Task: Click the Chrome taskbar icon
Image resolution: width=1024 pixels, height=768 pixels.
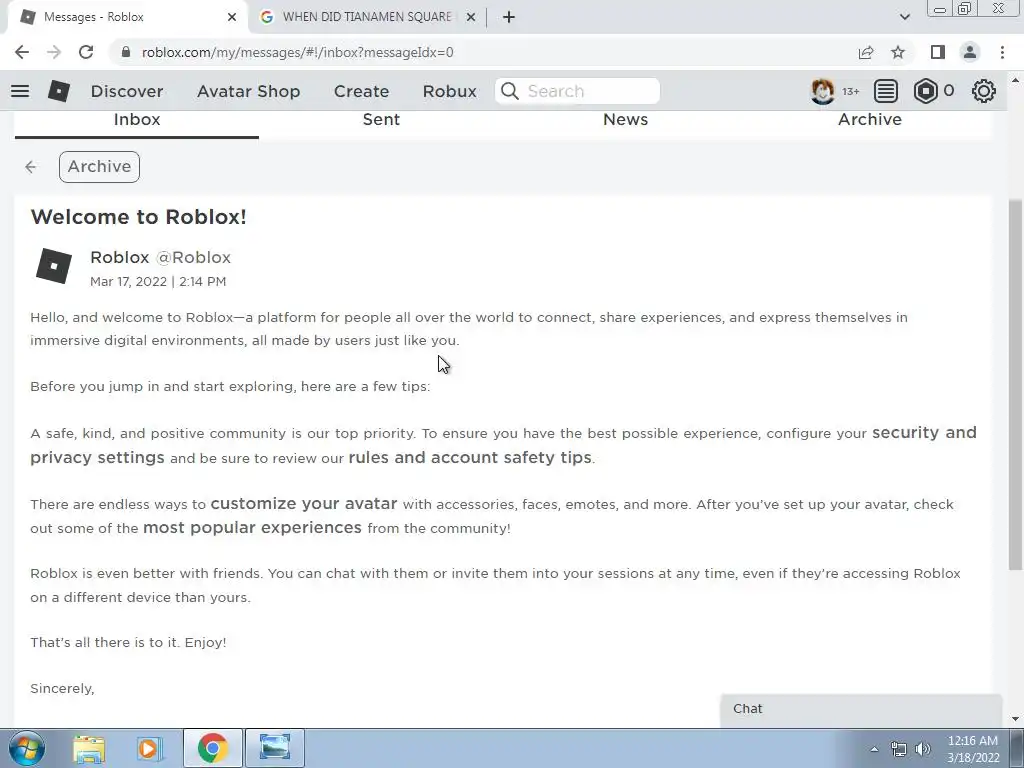Action: (212, 748)
